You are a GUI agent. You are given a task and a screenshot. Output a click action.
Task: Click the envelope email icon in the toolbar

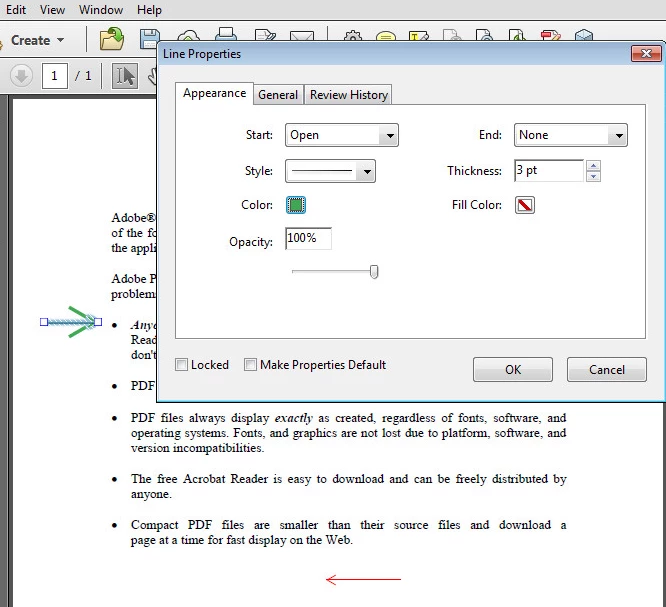click(302, 36)
